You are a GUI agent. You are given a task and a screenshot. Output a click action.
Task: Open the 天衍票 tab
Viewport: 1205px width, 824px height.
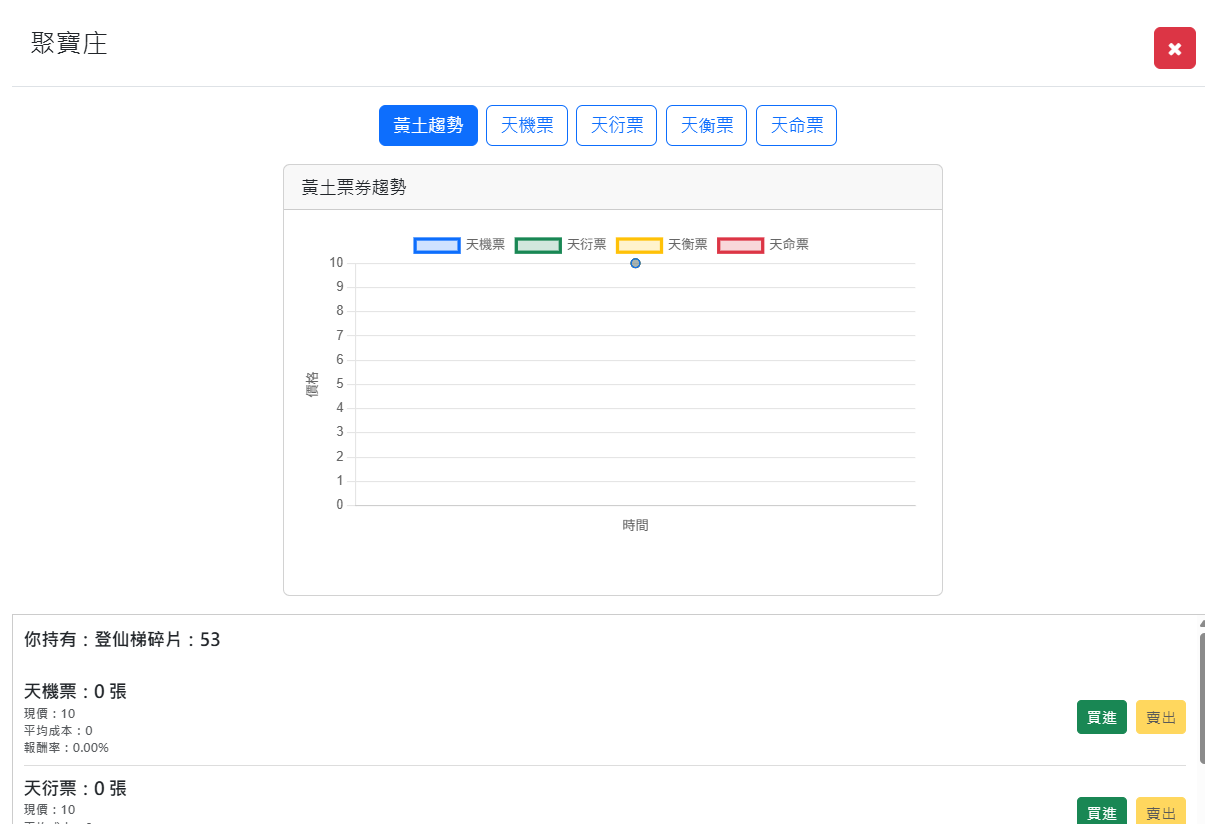coord(616,126)
